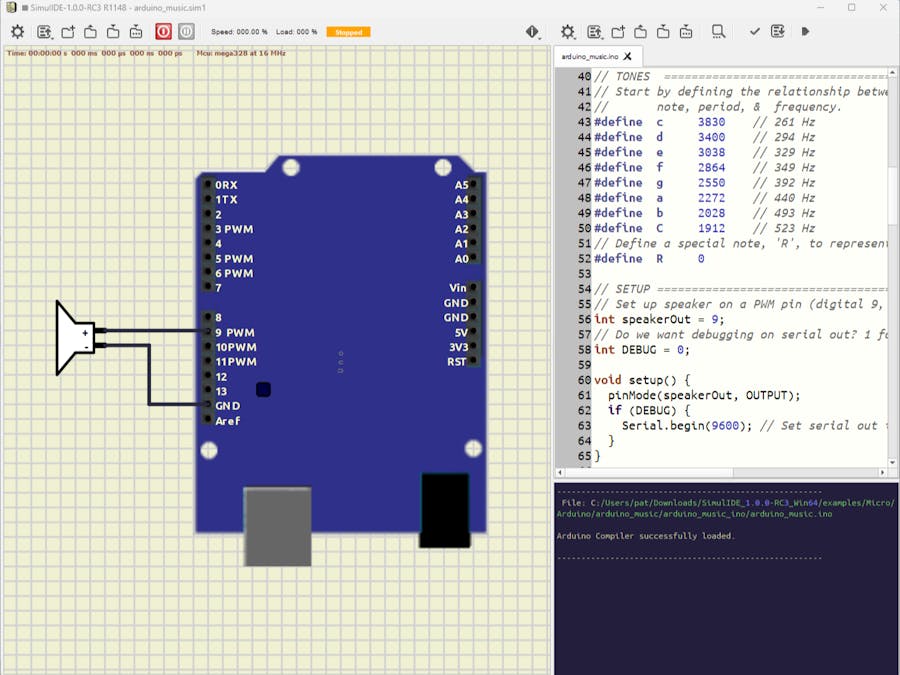The width and height of the screenshot is (900, 675).
Task: Upload firmware to the MCU icon
Action: (778, 32)
